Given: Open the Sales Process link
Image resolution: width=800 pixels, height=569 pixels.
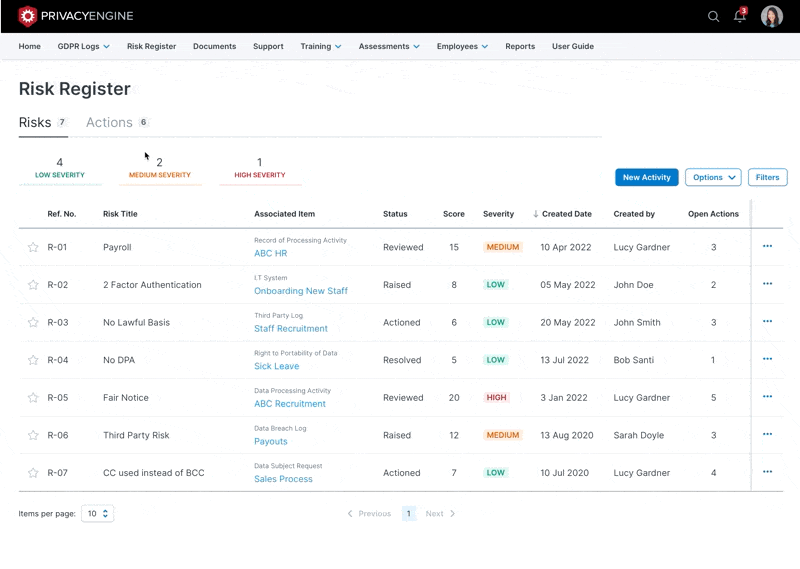Looking at the screenshot, I should click(283, 479).
